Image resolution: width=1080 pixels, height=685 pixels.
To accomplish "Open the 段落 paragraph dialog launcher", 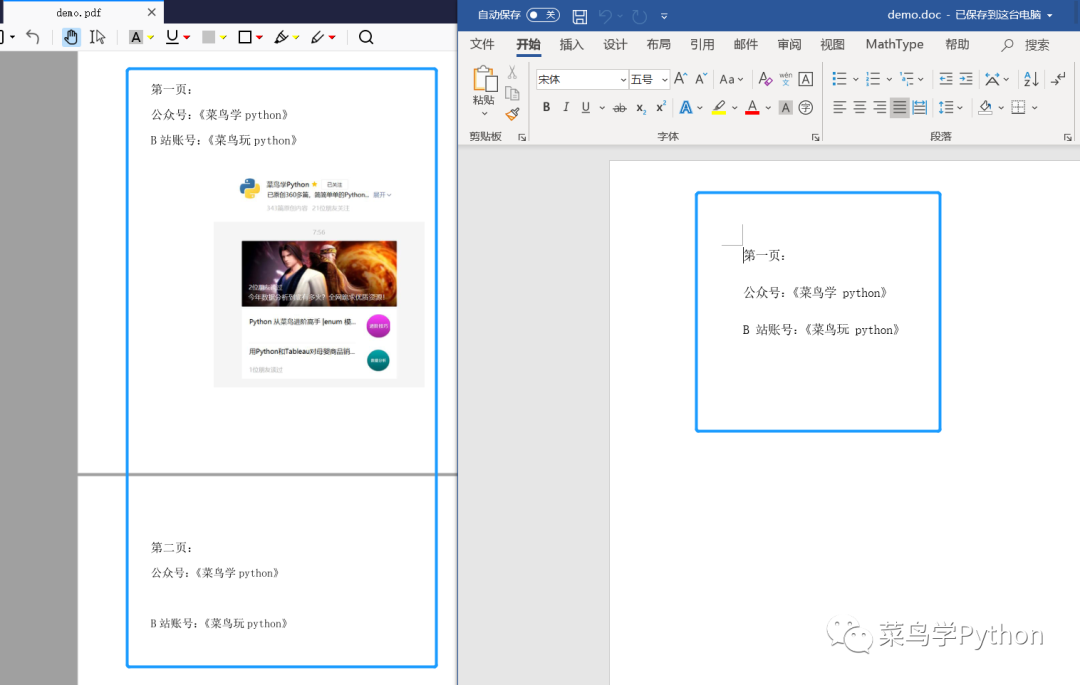I will pyautogui.click(x=1068, y=137).
